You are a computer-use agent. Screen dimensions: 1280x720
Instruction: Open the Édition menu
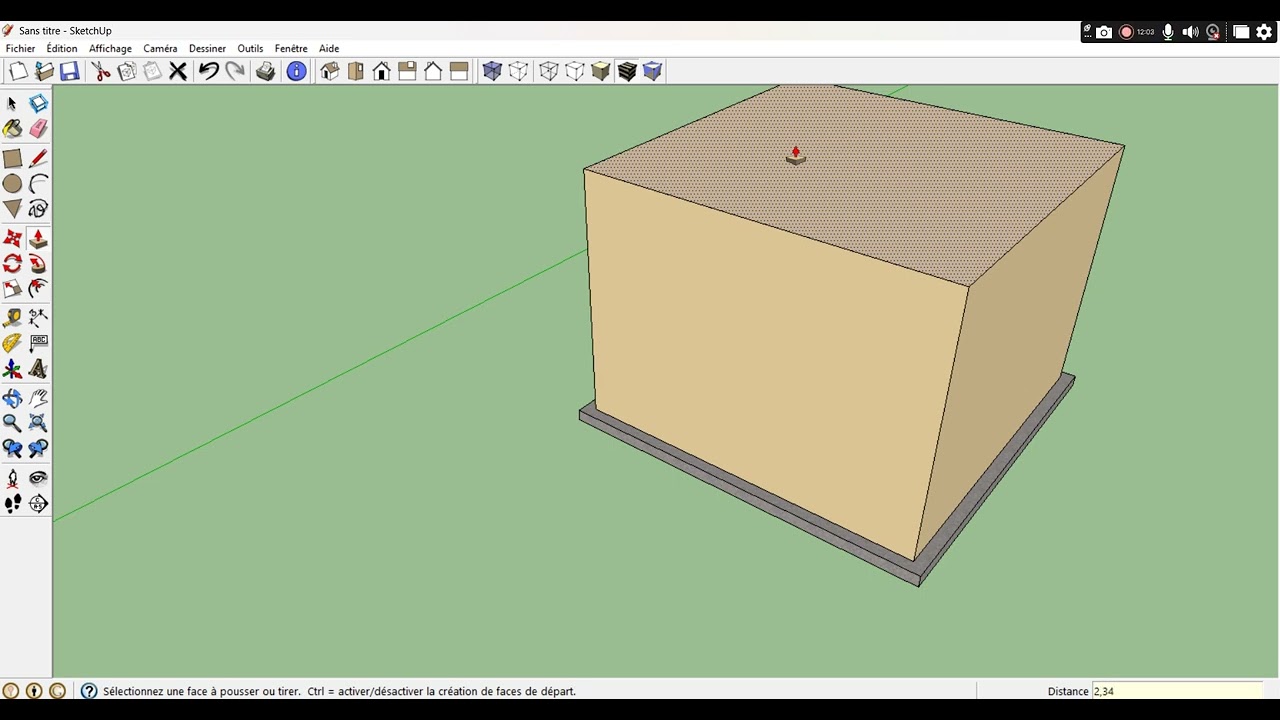click(62, 48)
